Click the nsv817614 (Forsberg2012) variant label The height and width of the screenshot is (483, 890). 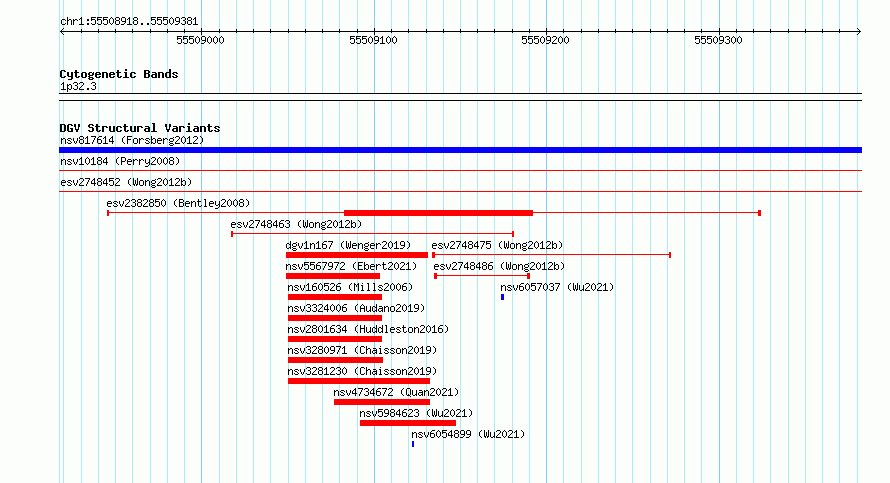132,140
